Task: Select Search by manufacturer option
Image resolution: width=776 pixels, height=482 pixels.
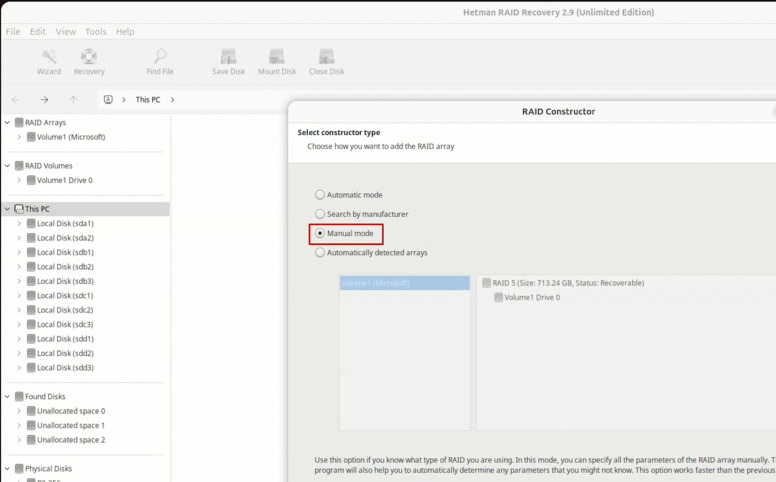Action: pos(320,214)
